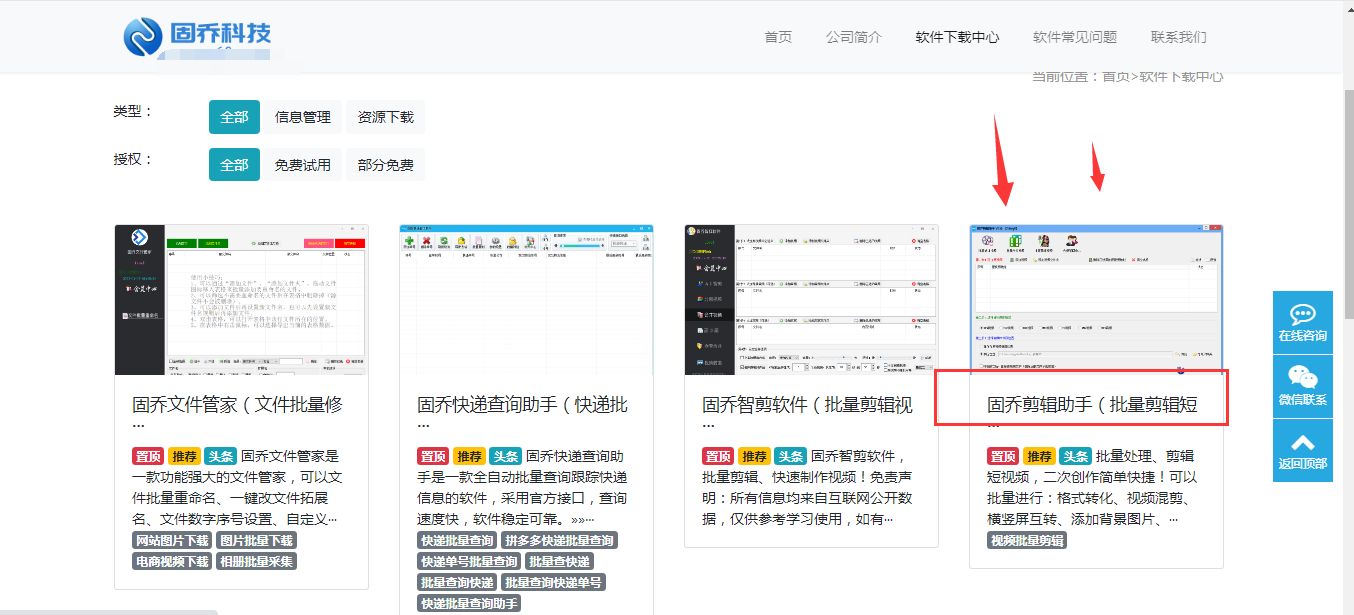
Task: Open the 公司简介 navigation menu item
Action: tap(854, 36)
